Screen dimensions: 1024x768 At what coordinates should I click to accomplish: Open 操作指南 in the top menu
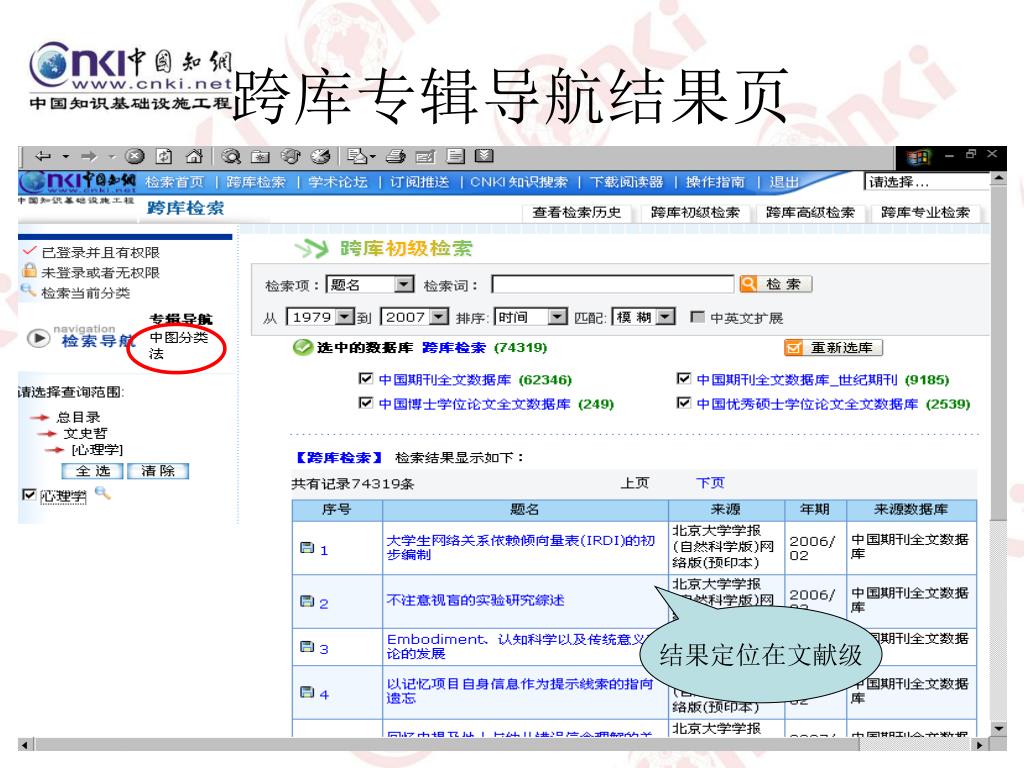coord(715,182)
